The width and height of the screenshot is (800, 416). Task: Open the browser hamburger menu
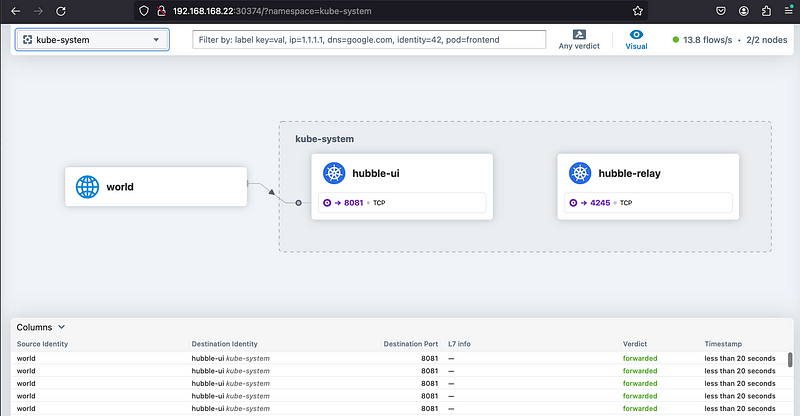[786, 11]
